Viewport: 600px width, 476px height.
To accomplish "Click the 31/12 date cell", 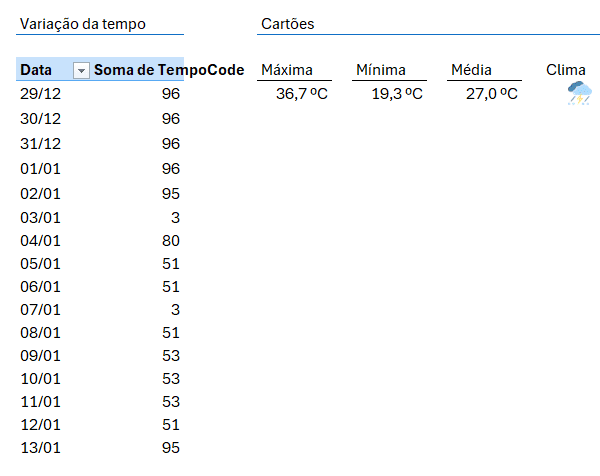I will coord(41,143).
